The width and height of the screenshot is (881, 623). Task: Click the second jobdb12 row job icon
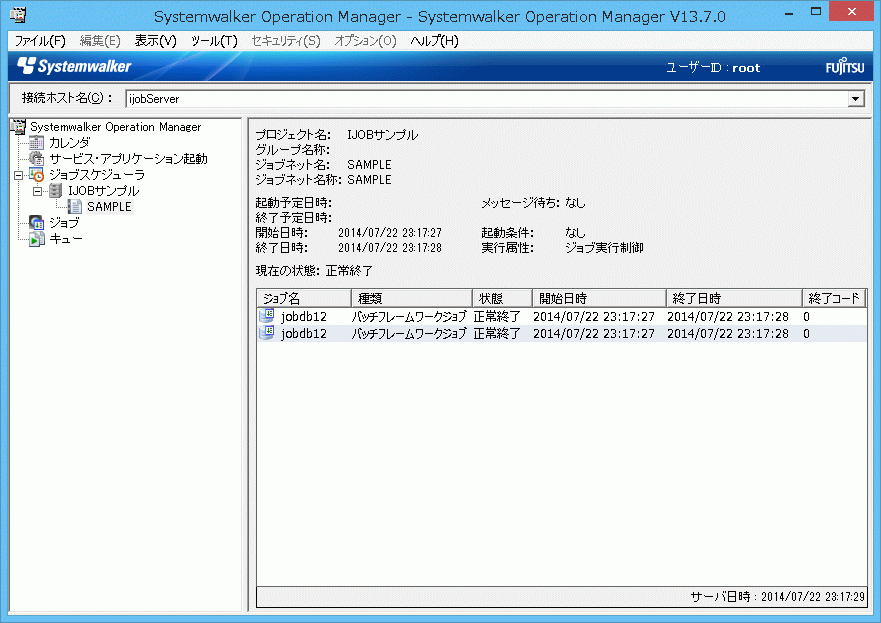tap(267, 333)
